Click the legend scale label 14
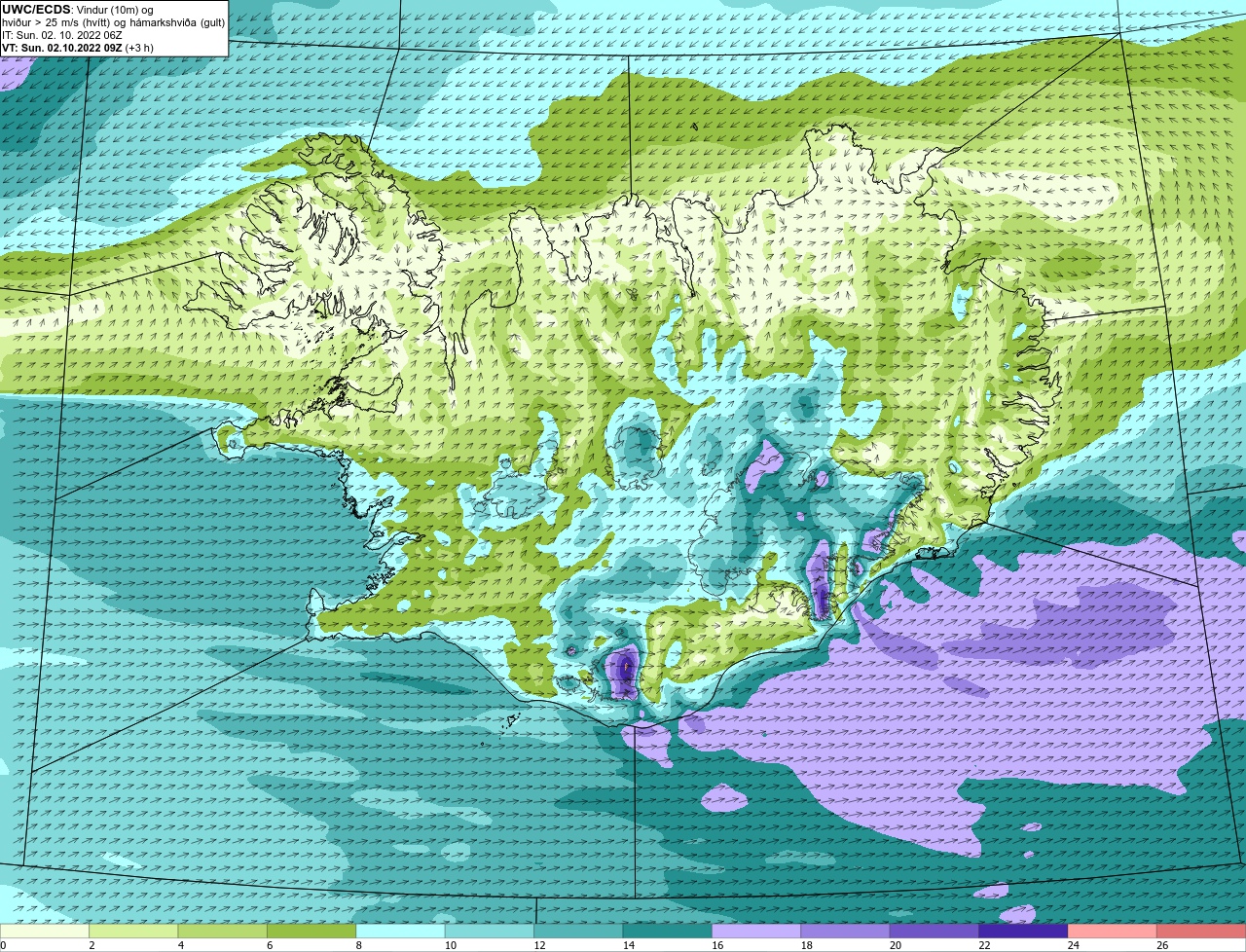The height and width of the screenshot is (952, 1246). click(x=628, y=945)
